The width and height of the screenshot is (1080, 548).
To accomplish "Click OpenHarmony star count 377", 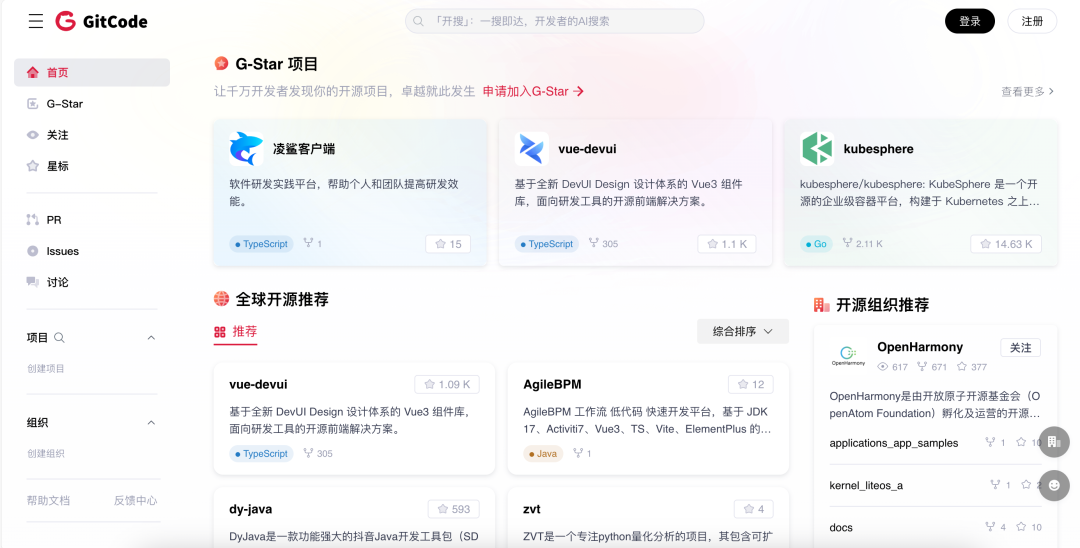I will tap(972, 367).
